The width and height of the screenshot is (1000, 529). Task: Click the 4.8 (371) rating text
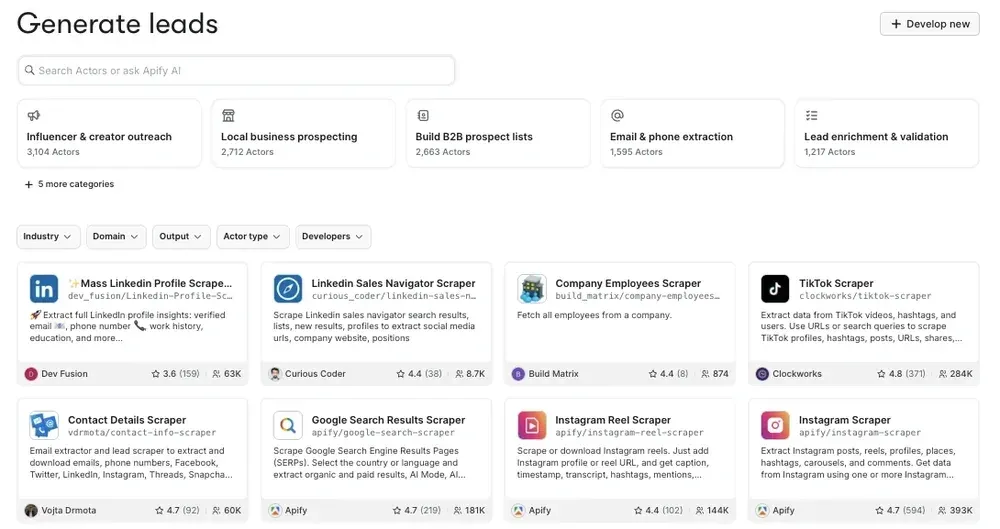[x=907, y=374]
